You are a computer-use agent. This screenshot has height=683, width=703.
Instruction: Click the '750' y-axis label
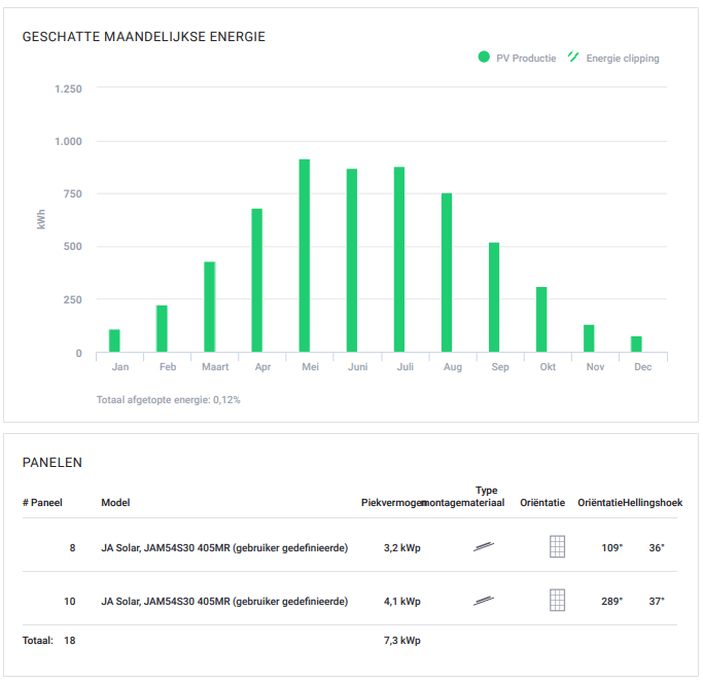73,194
